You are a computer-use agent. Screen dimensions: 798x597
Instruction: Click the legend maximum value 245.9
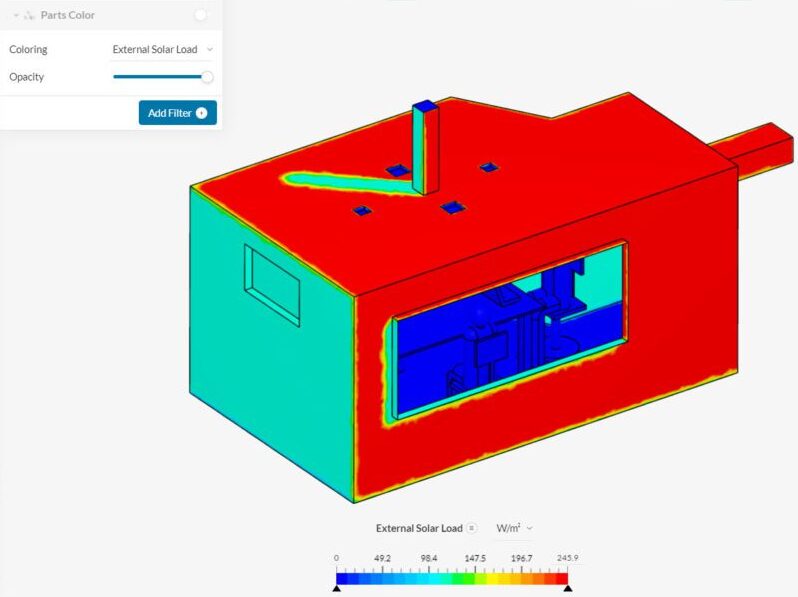pos(567,559)
